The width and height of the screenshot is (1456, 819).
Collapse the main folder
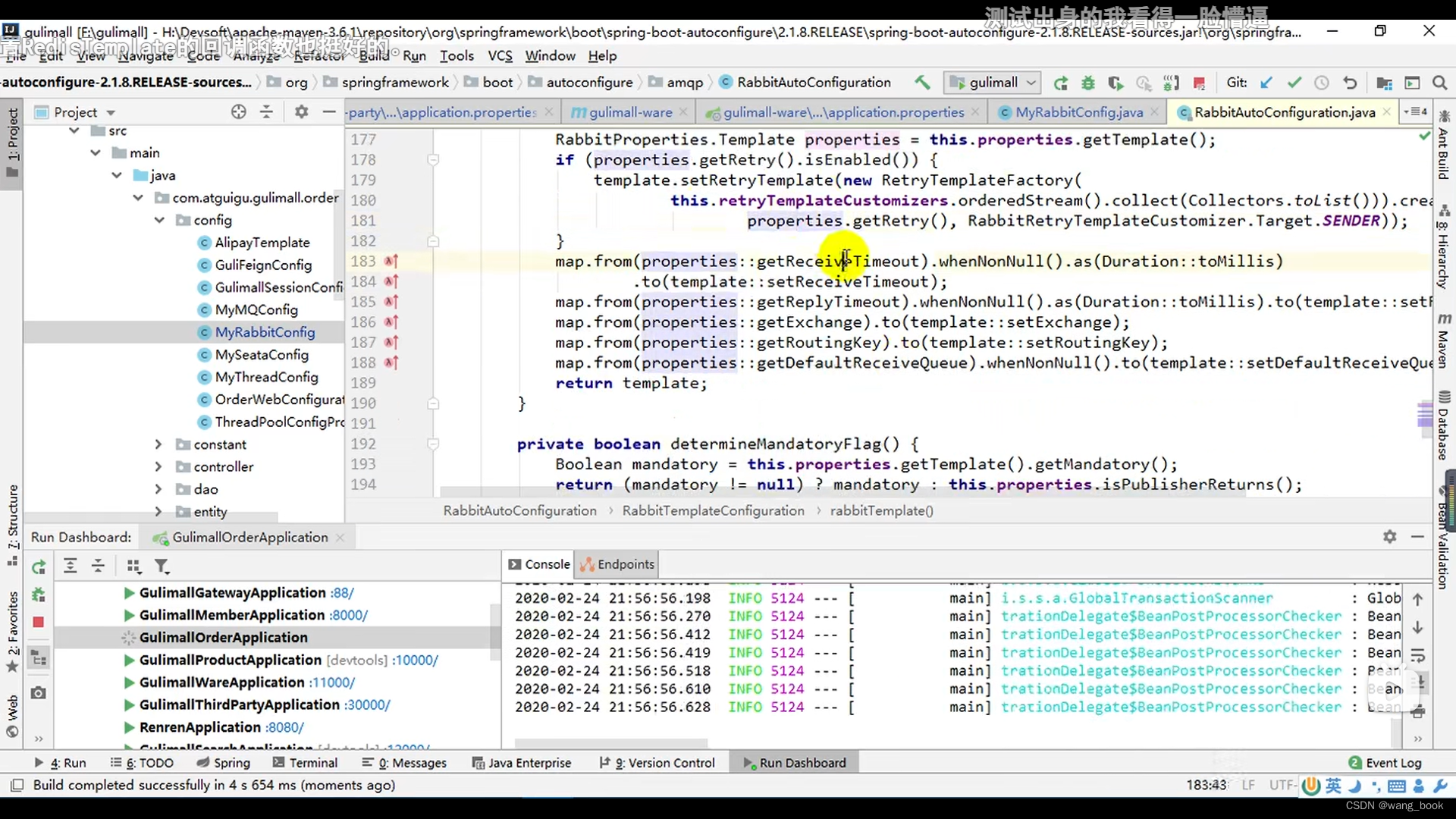[x=96, y=152]
